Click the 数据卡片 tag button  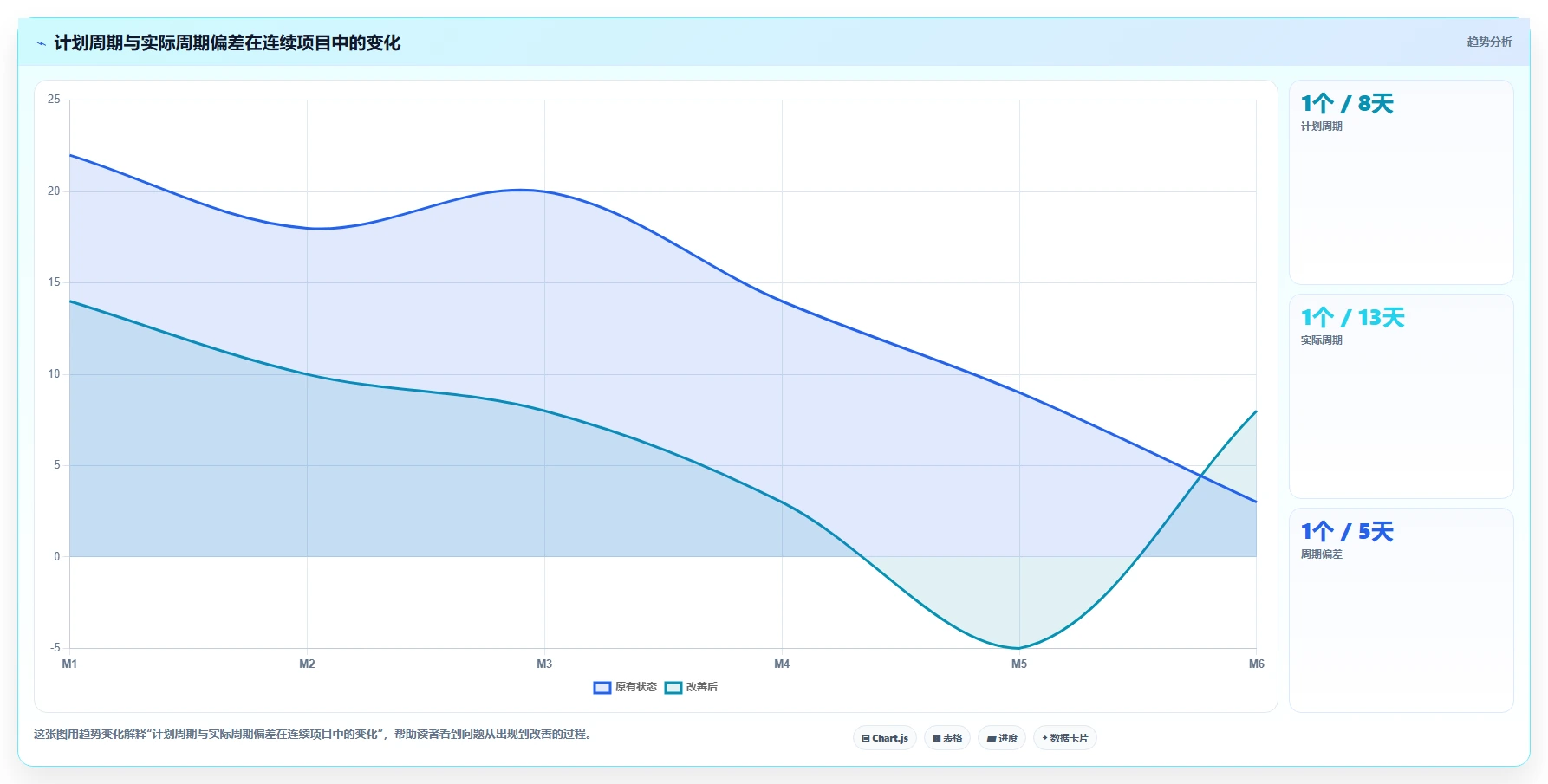[1065, 738]
